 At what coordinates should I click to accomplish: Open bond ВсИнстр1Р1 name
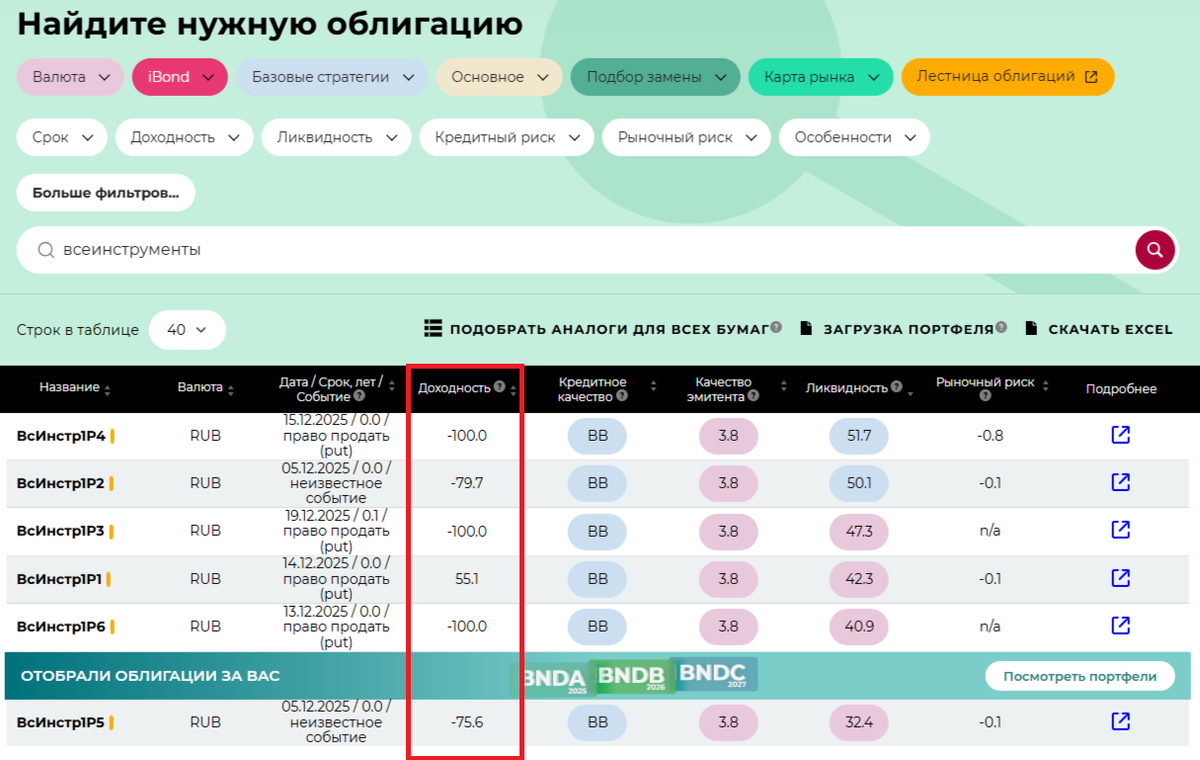pos(60,579)
